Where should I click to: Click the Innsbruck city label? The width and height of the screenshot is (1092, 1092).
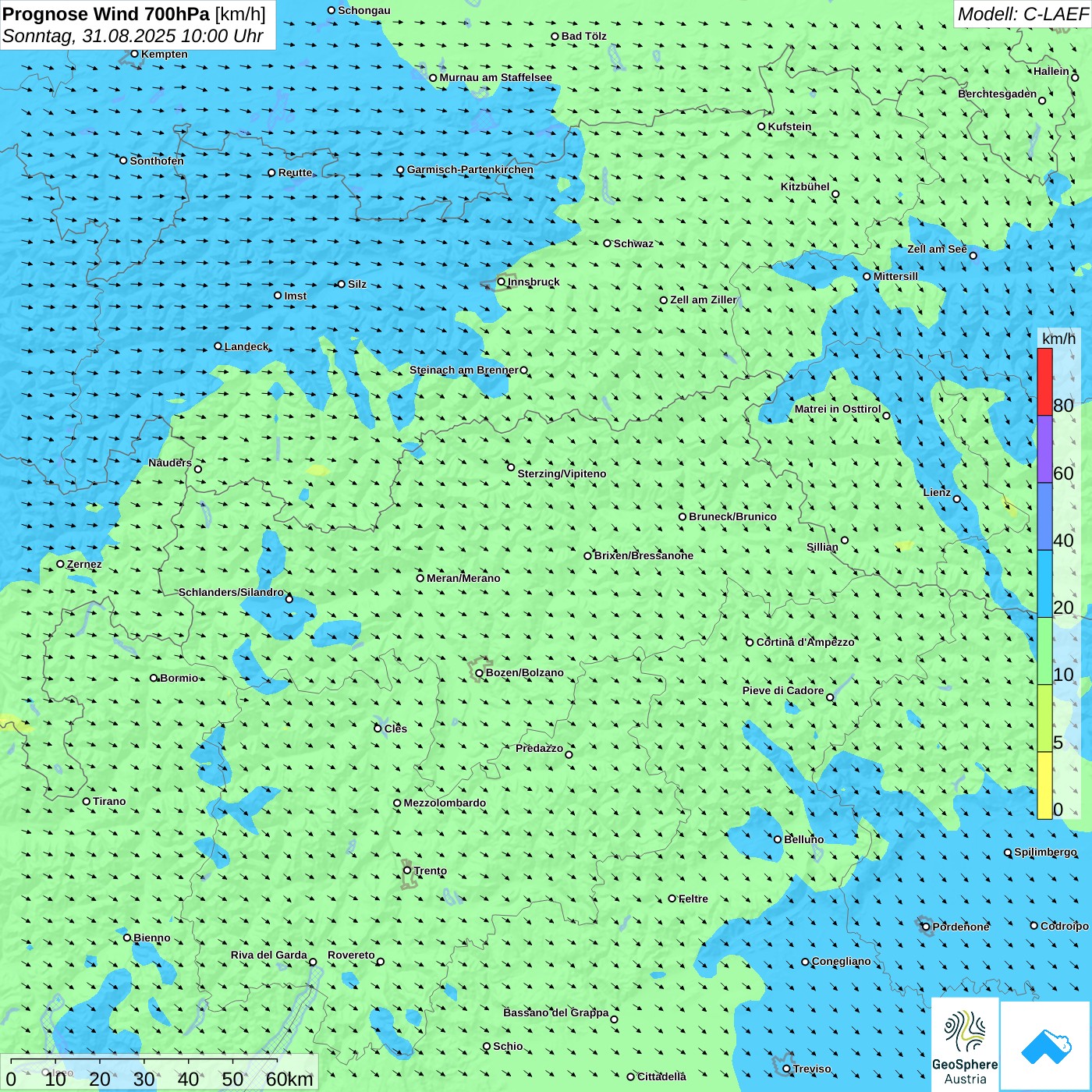pos(534,282)
